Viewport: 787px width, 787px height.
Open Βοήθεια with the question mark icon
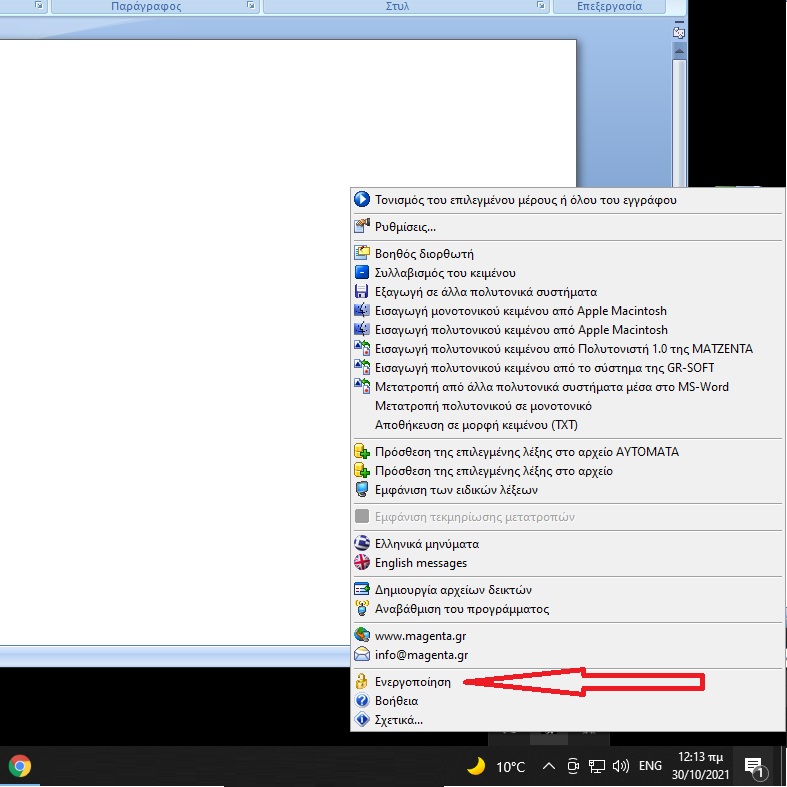tap(396, 701)
